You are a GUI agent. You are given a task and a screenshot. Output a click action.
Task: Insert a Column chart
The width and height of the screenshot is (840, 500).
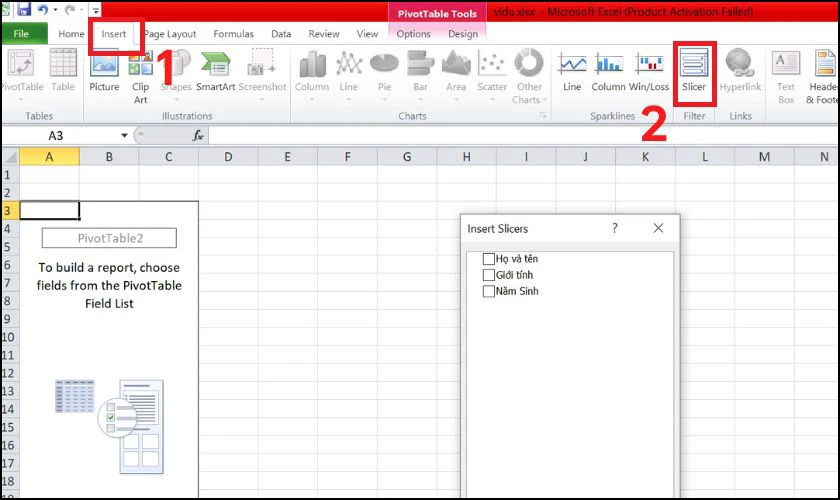coord(312,75)
